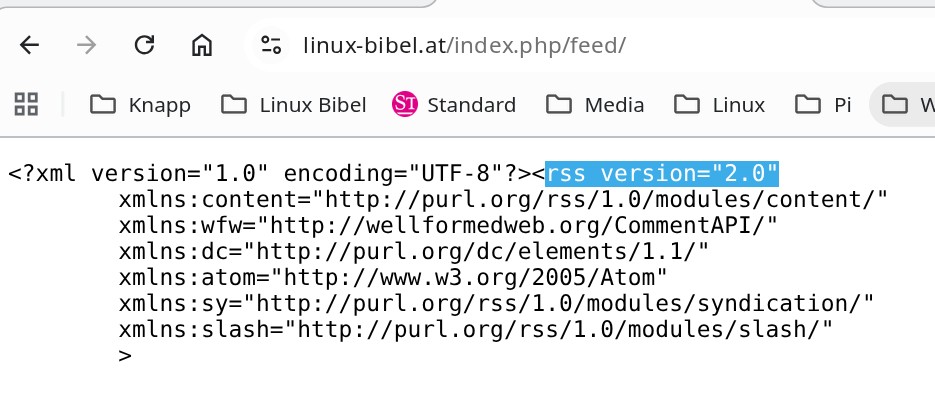Reload the page with the refresh icon
Screen dimensions: 935x395
(x=144, y=45)
